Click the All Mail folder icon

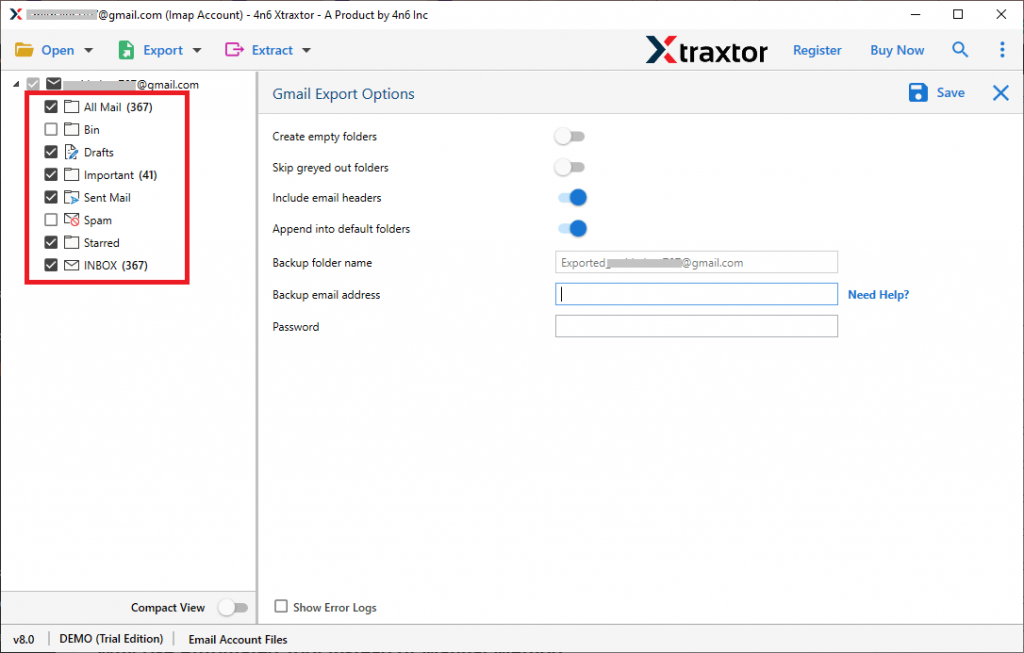pos(71,106)
